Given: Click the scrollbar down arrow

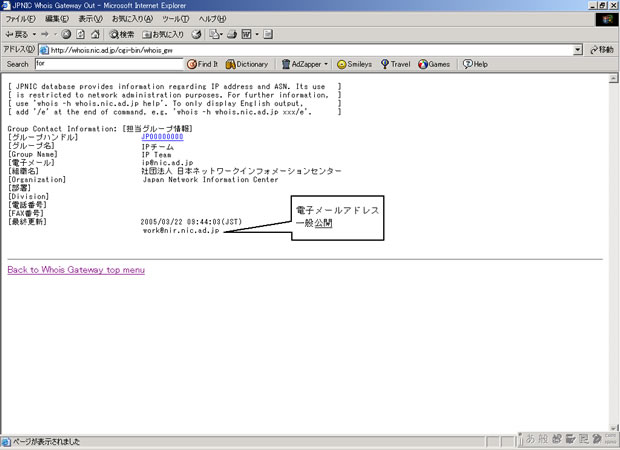Looking at the screenshot, I should click(613, 428).
